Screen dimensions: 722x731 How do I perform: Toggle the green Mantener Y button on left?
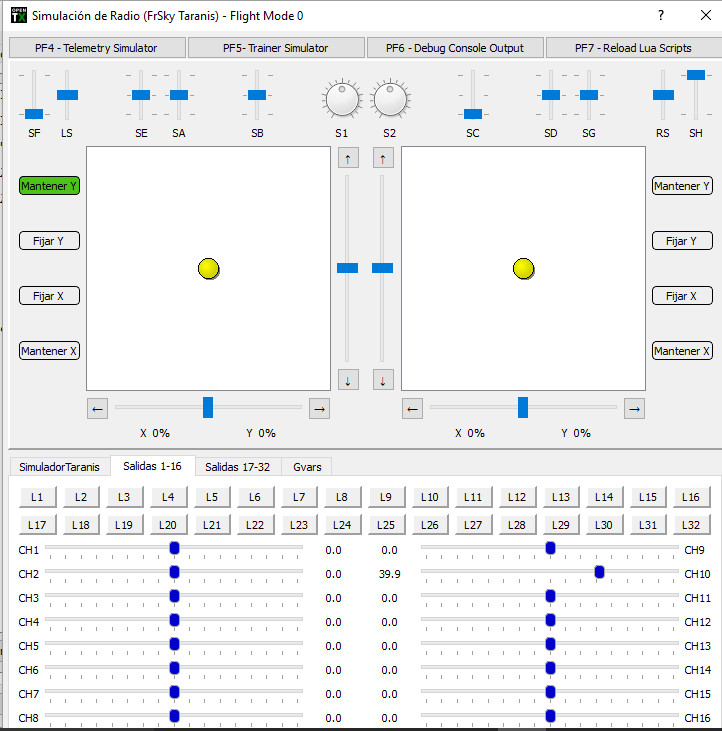[x=49, y=186]
